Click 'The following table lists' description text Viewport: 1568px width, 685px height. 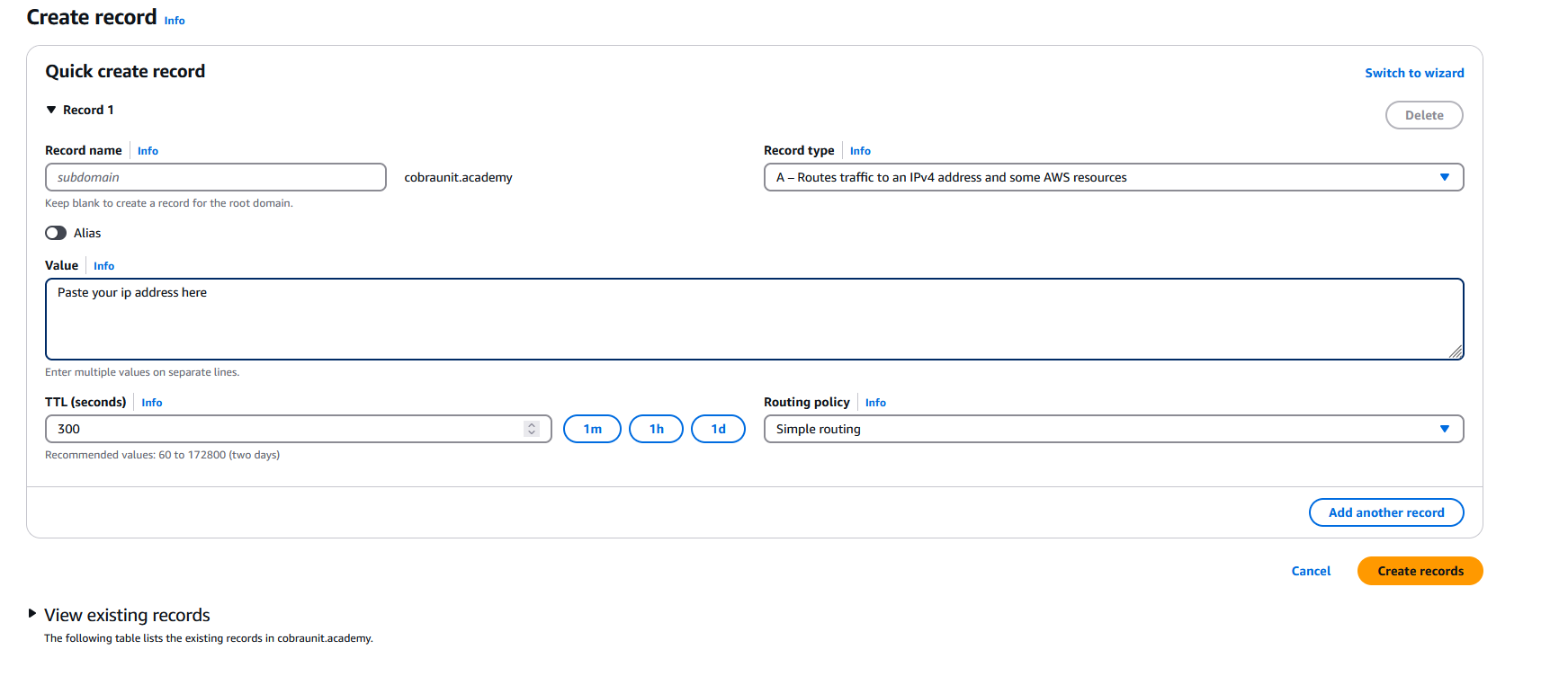[x=208, y=638]
